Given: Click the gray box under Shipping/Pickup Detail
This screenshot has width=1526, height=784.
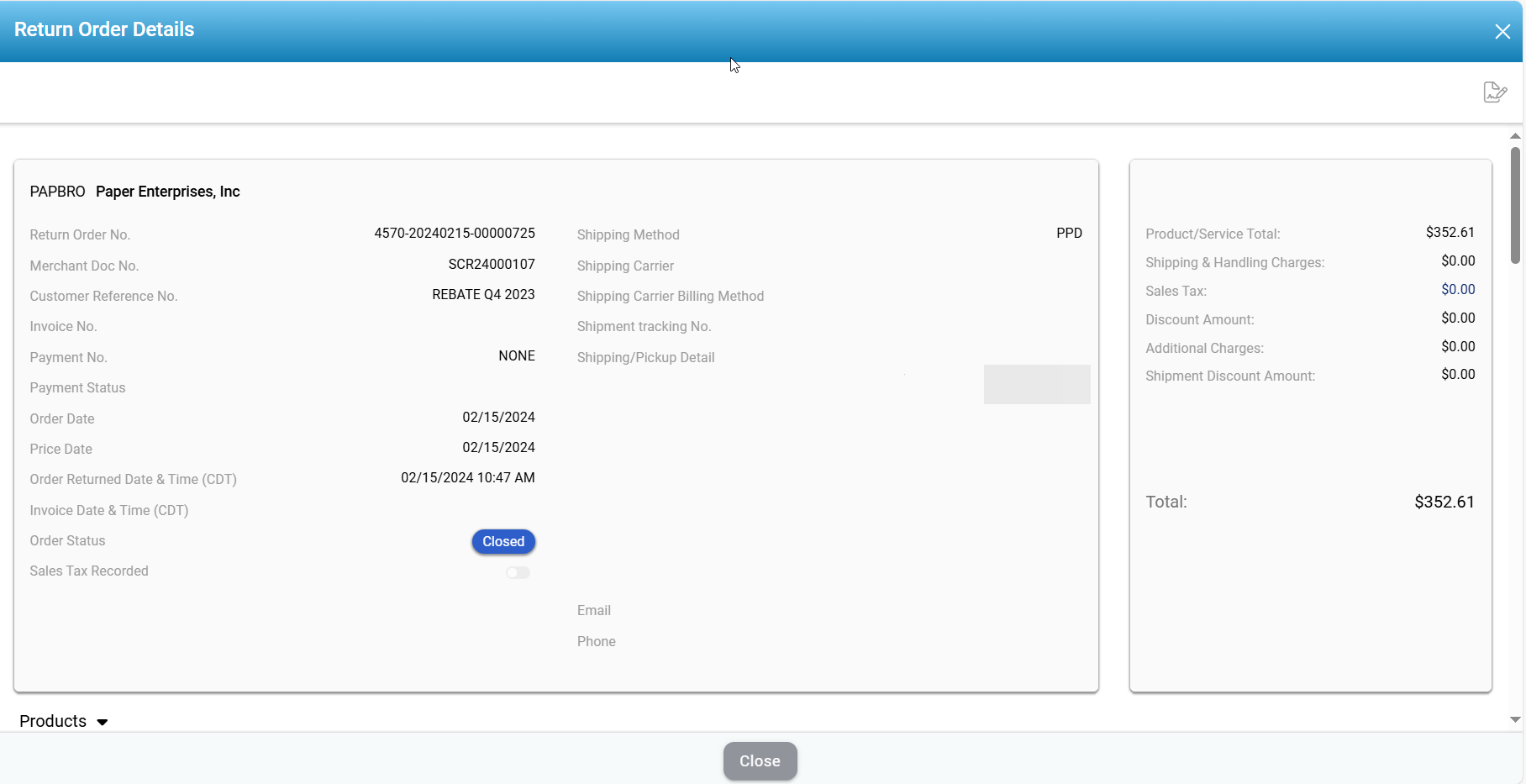Looking at the screenshot, I should pos(1037,384).
